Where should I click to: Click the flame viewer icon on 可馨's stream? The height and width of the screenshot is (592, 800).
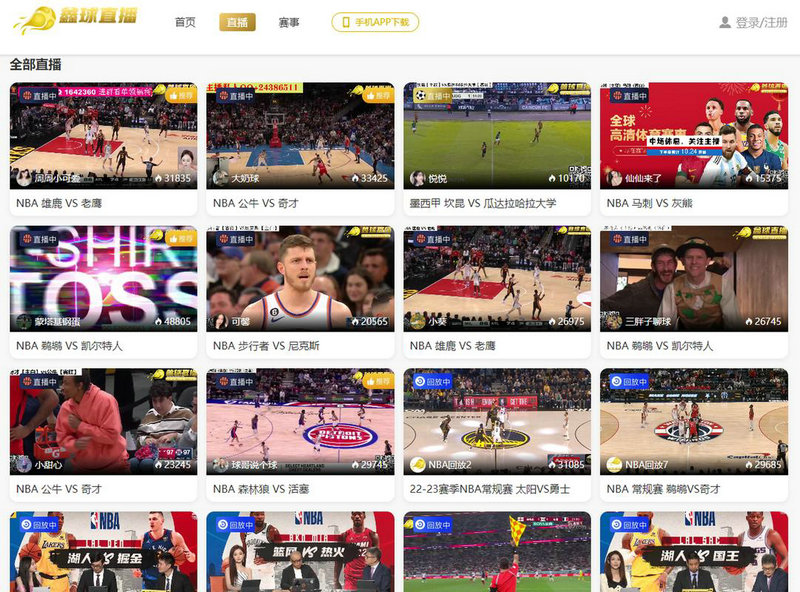coord(354,322)
